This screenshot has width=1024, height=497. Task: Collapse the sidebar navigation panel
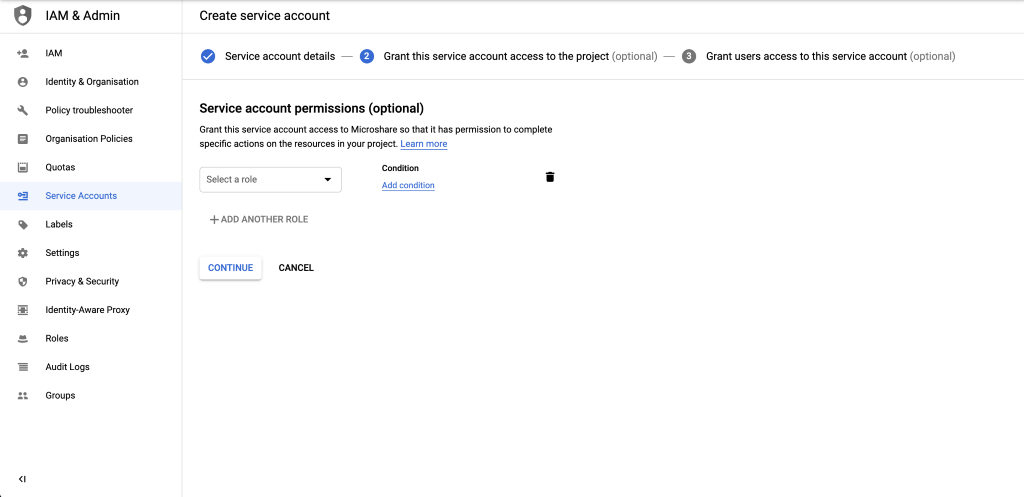(x=22, y=479)
